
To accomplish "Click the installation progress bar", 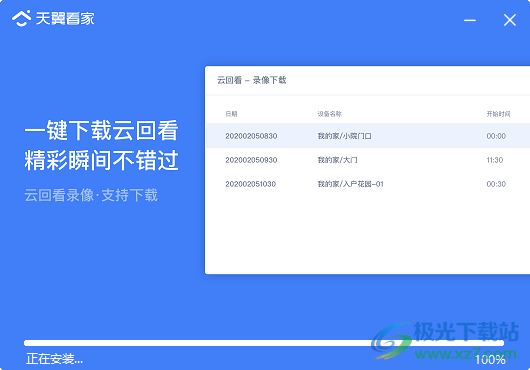I will [x=264, y=343].
